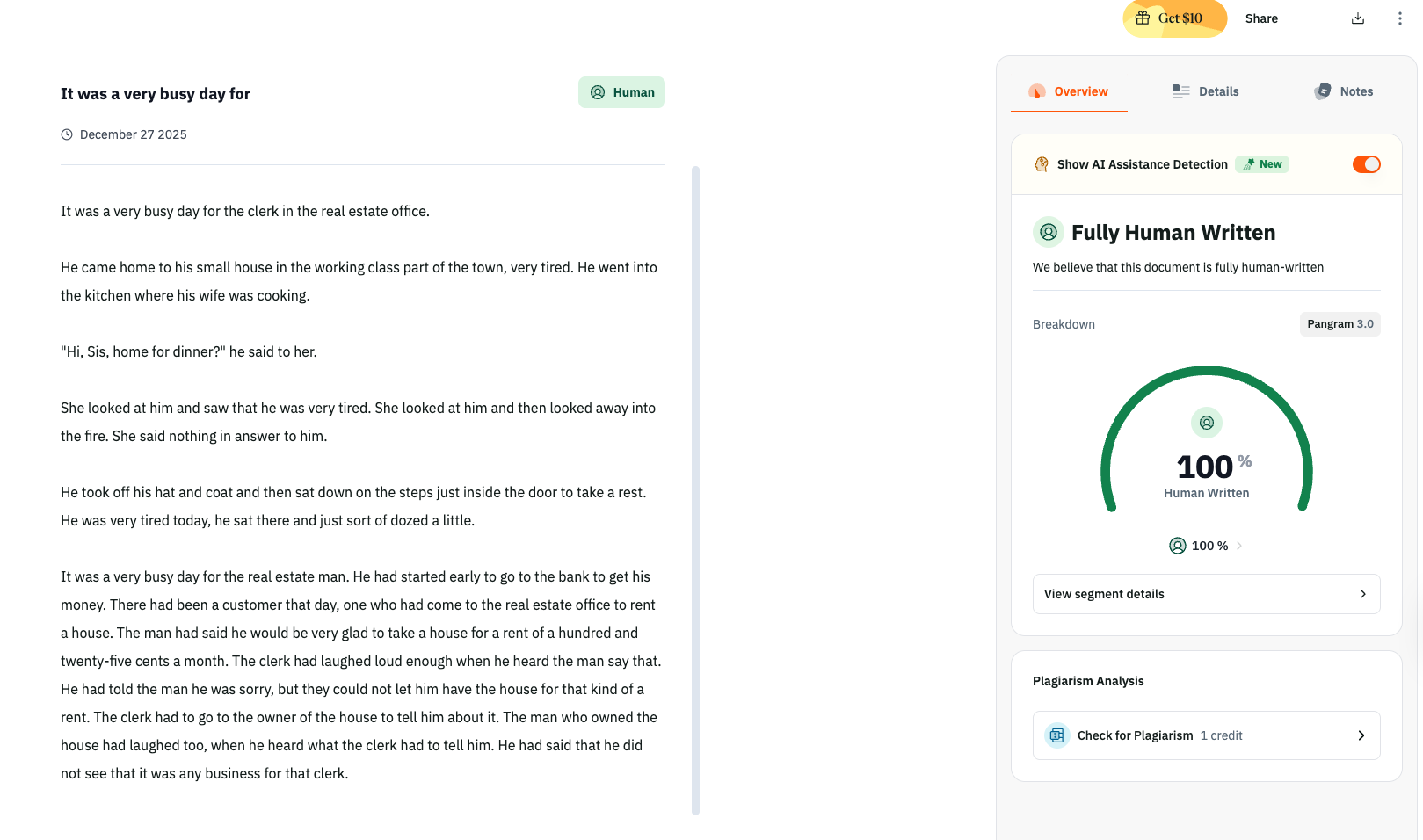Open the three-dot more options menu
1423x840 pixels.
(x=1400, y=18)
